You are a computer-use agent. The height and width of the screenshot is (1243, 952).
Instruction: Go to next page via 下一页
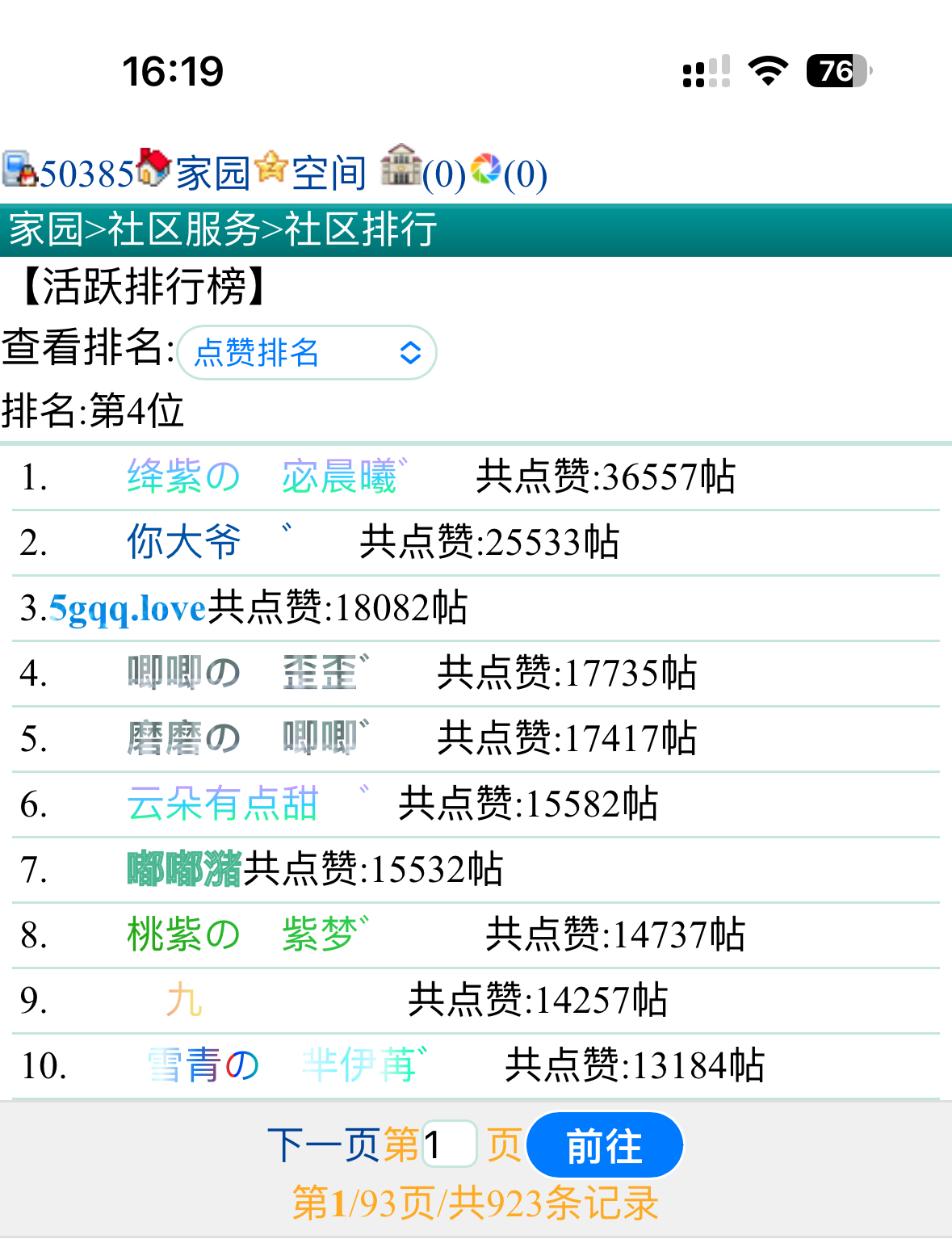pos(324,1145)
